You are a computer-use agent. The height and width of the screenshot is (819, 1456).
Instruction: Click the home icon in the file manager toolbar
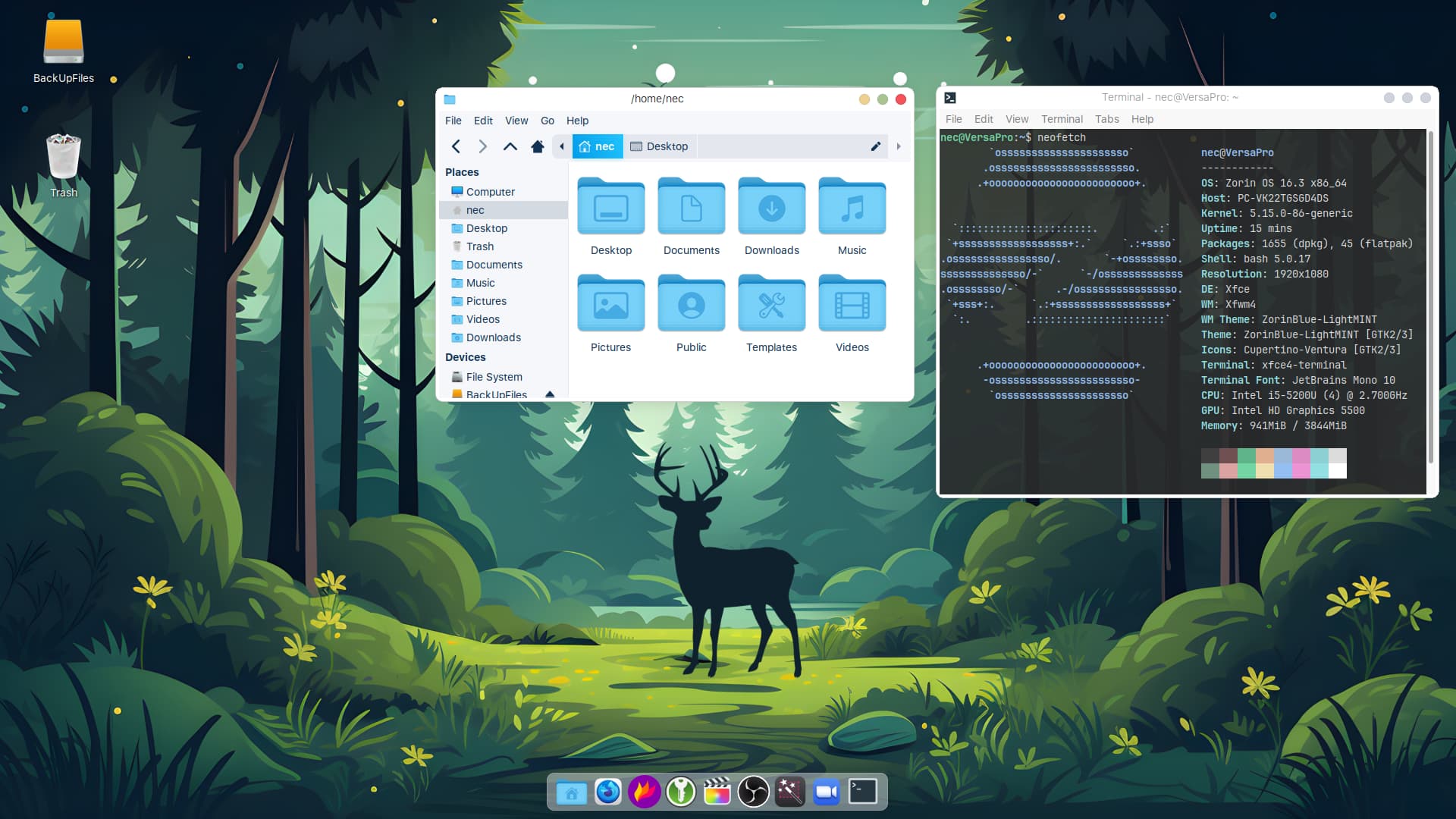[x=537, y=146]
